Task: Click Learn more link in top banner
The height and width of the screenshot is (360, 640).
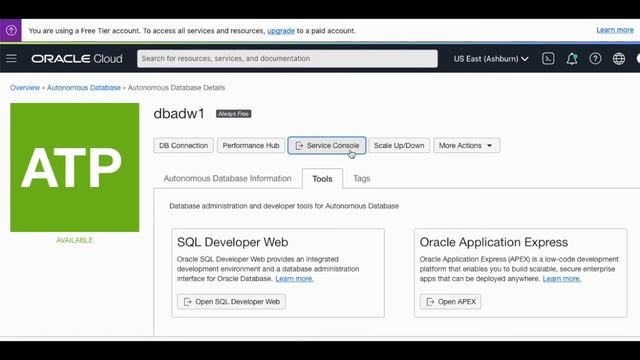Action: (615, 30)
